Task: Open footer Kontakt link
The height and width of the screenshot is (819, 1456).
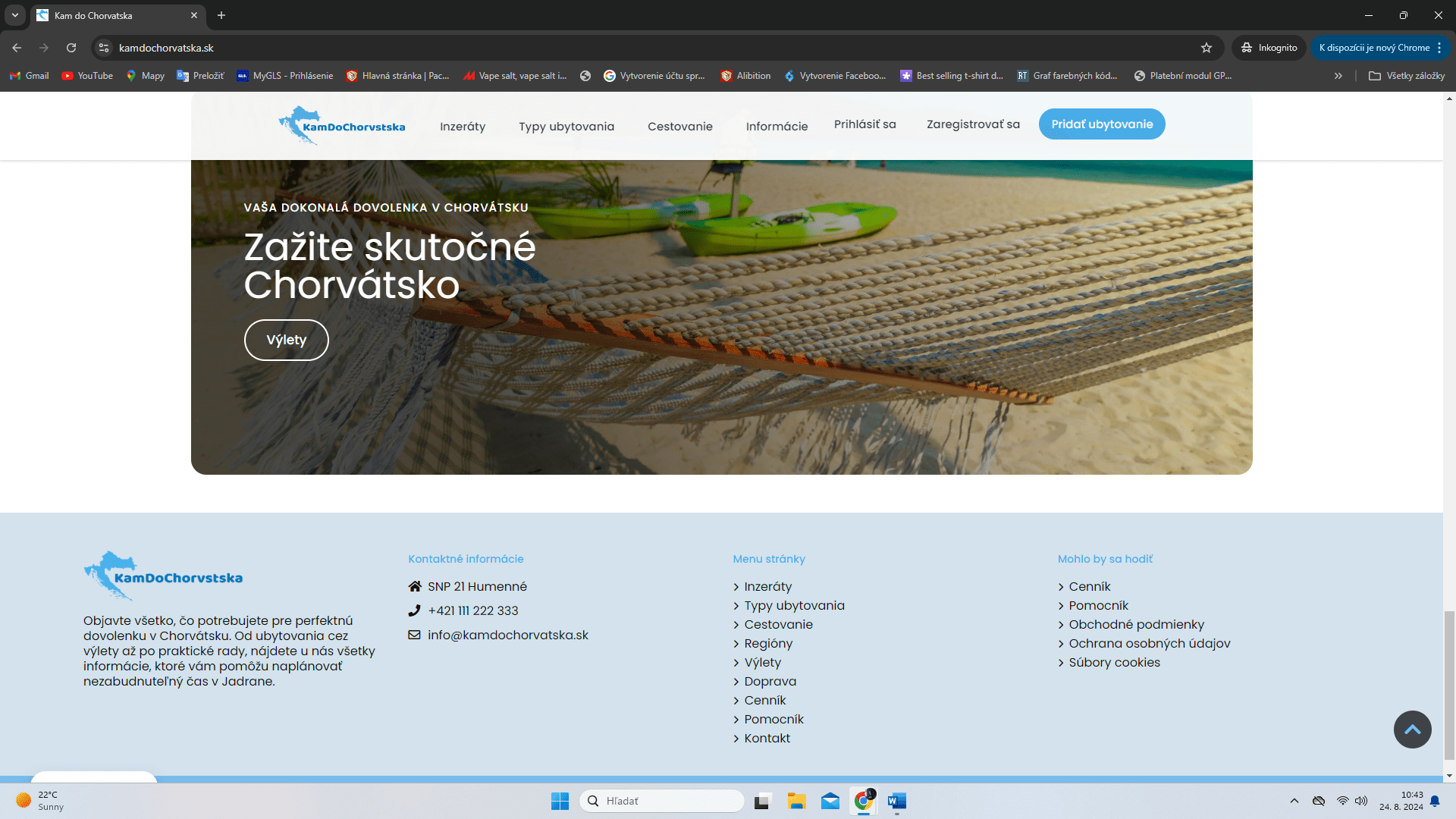Action: click(767, 738)
